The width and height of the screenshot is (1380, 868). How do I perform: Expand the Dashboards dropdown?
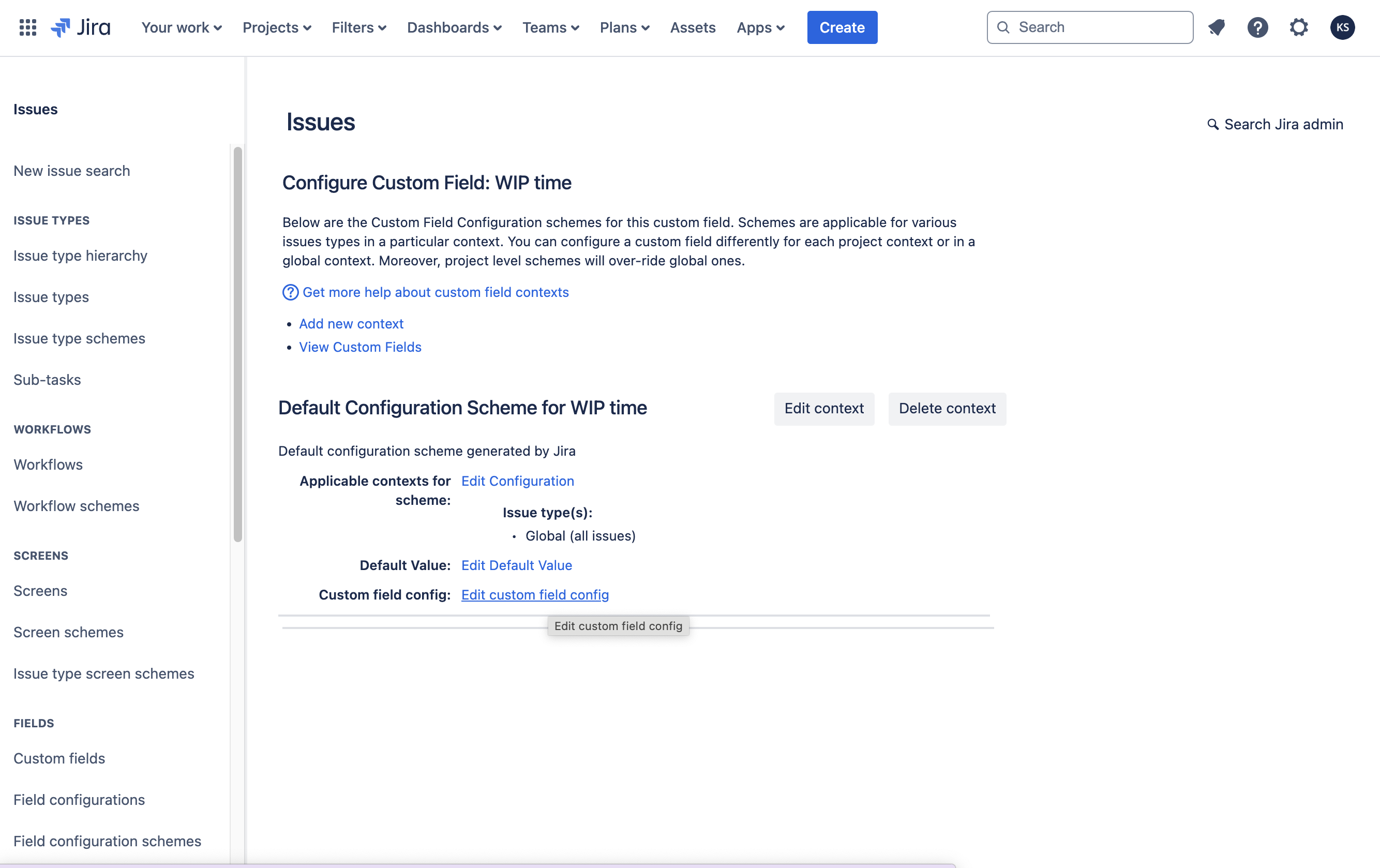pyautogui.click(x=454, y=27)
